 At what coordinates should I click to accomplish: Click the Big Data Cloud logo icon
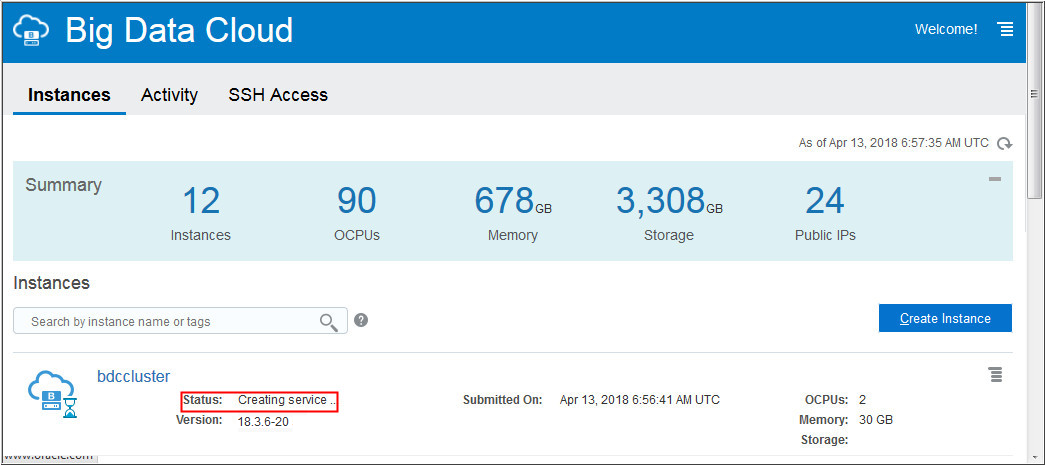[31, 31]
